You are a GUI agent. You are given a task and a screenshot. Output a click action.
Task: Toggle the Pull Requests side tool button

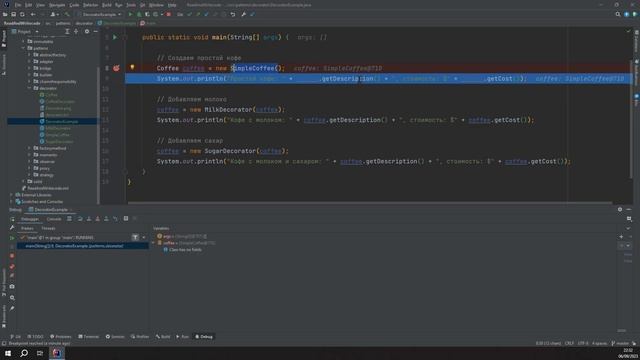click(x=4, y=282)
